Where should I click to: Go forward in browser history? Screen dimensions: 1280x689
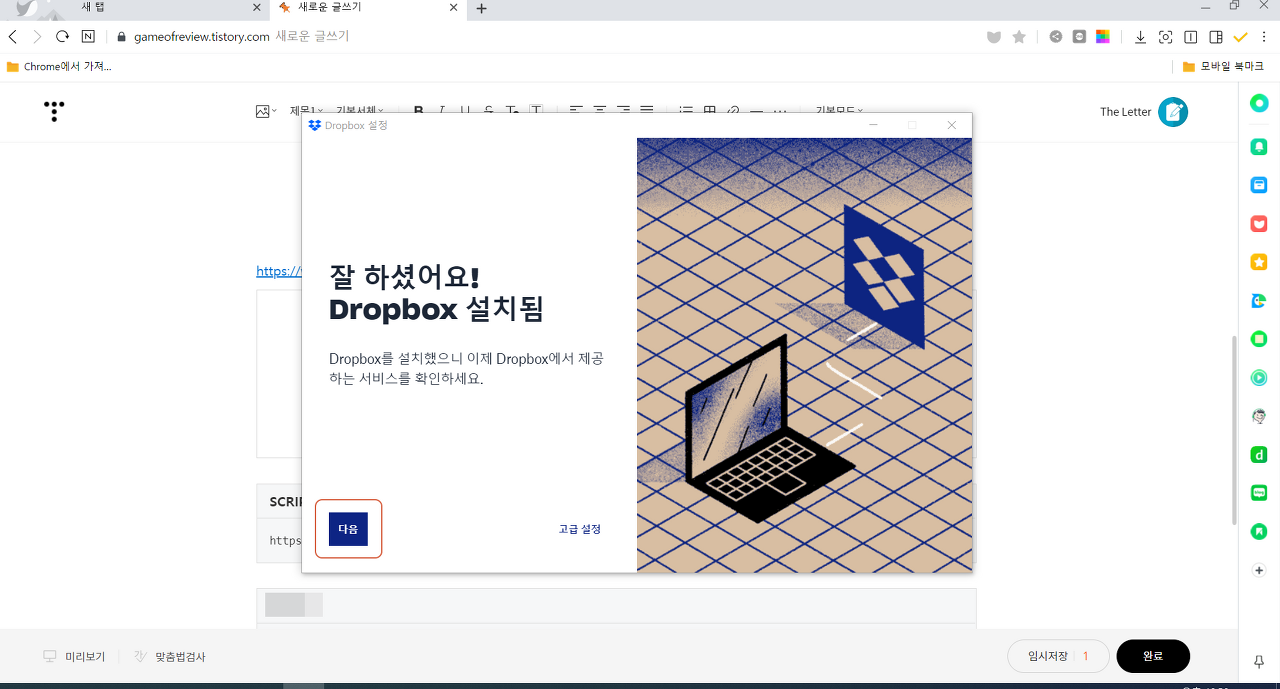tap(37, 37)
